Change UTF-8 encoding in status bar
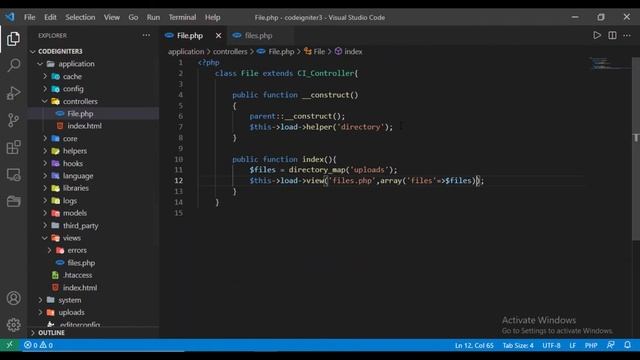Image resolution: width=640 pixels, height=360 pixels. click(551, 345)
